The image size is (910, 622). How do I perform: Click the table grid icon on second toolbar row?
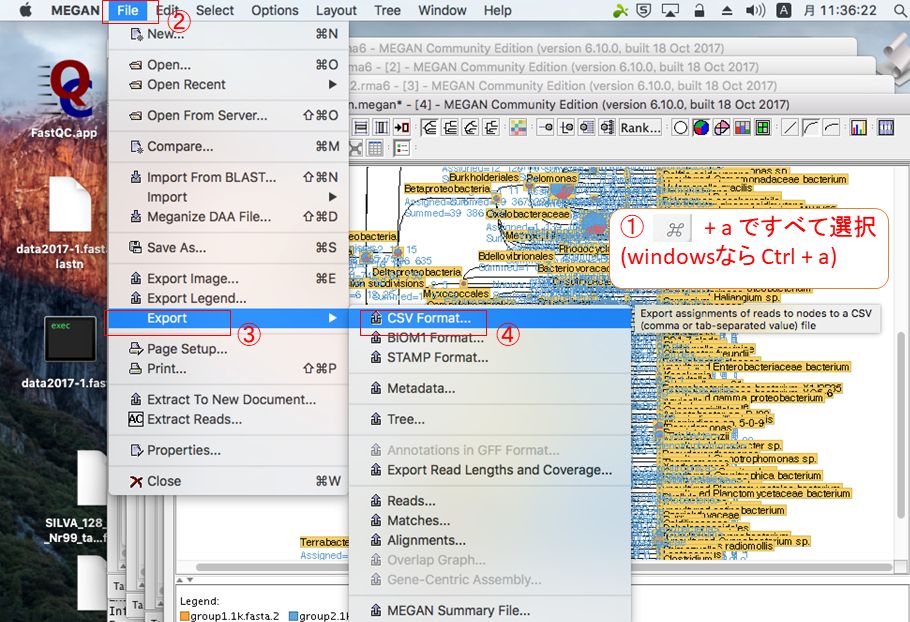375,148
